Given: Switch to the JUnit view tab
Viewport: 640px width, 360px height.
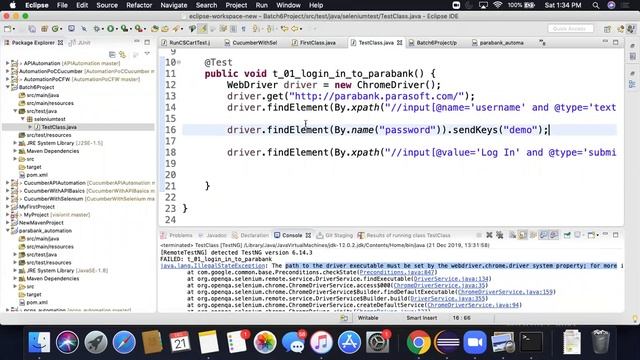Looking at the screenshot, I should coord(80,42).
